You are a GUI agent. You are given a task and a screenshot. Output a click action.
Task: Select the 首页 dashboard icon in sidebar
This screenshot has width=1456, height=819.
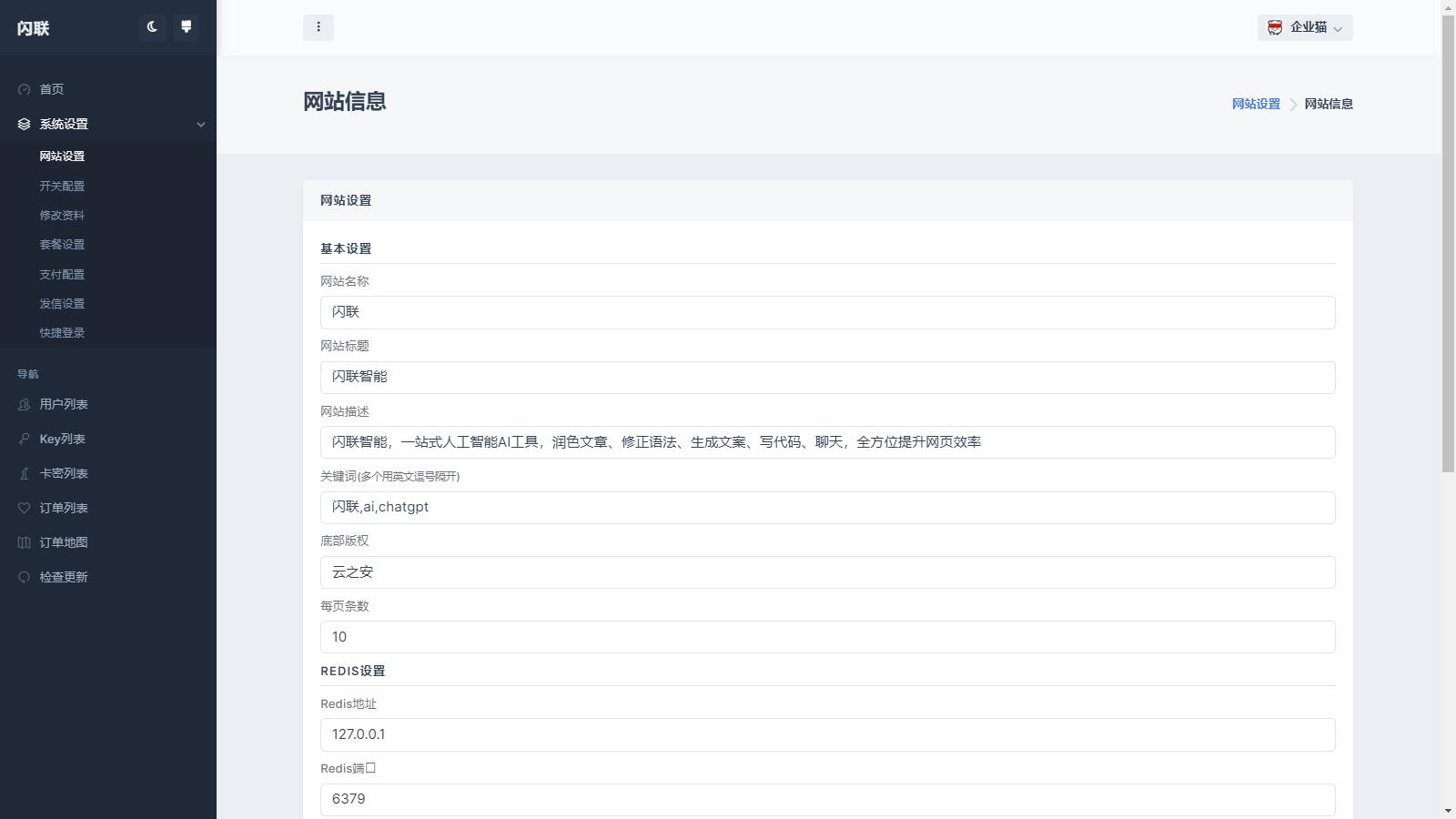pyautogui.click(x=23, y=89)
